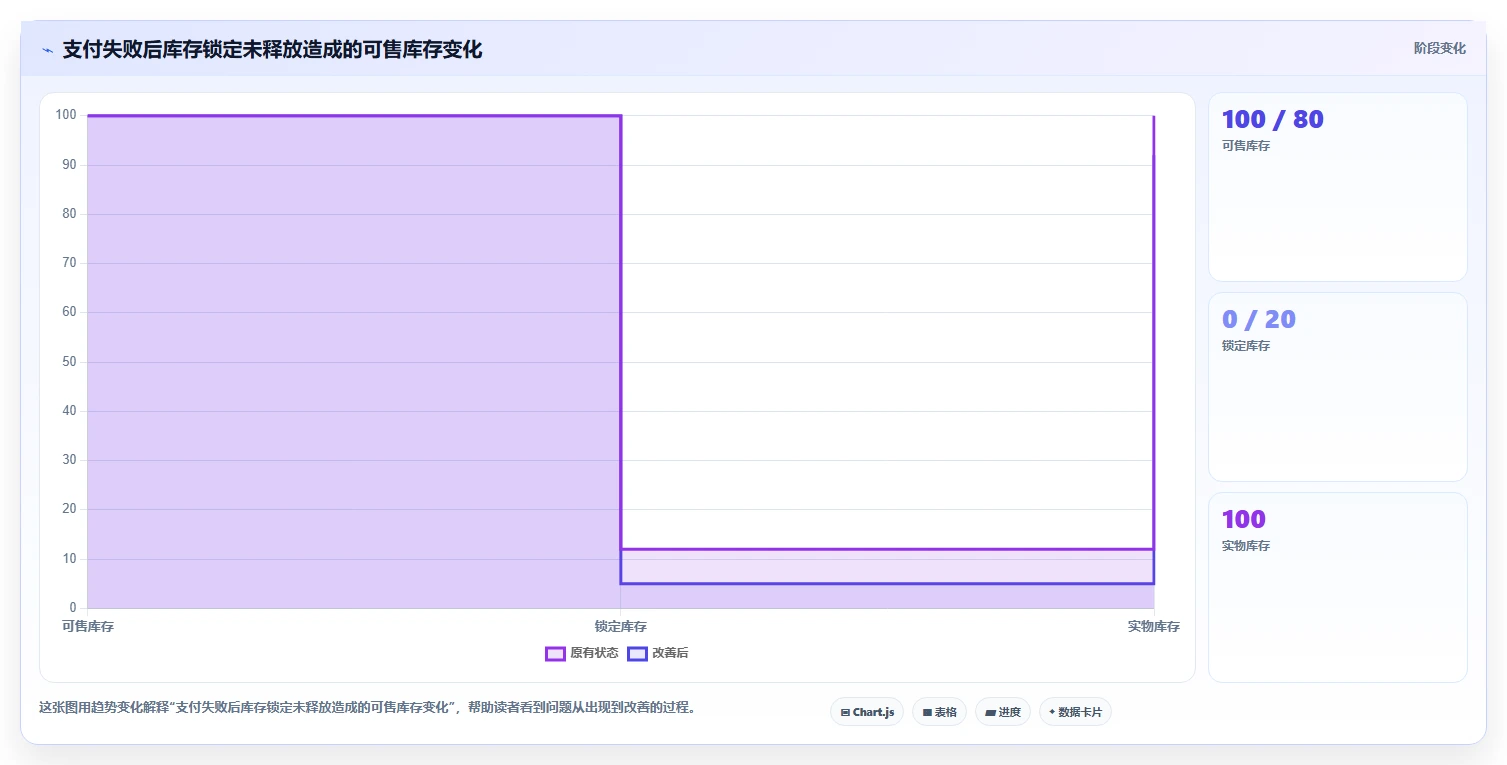Click the 实物库存 x-axis label
The height and width of the screenshot is (765, 1507).
[1154, 627]
